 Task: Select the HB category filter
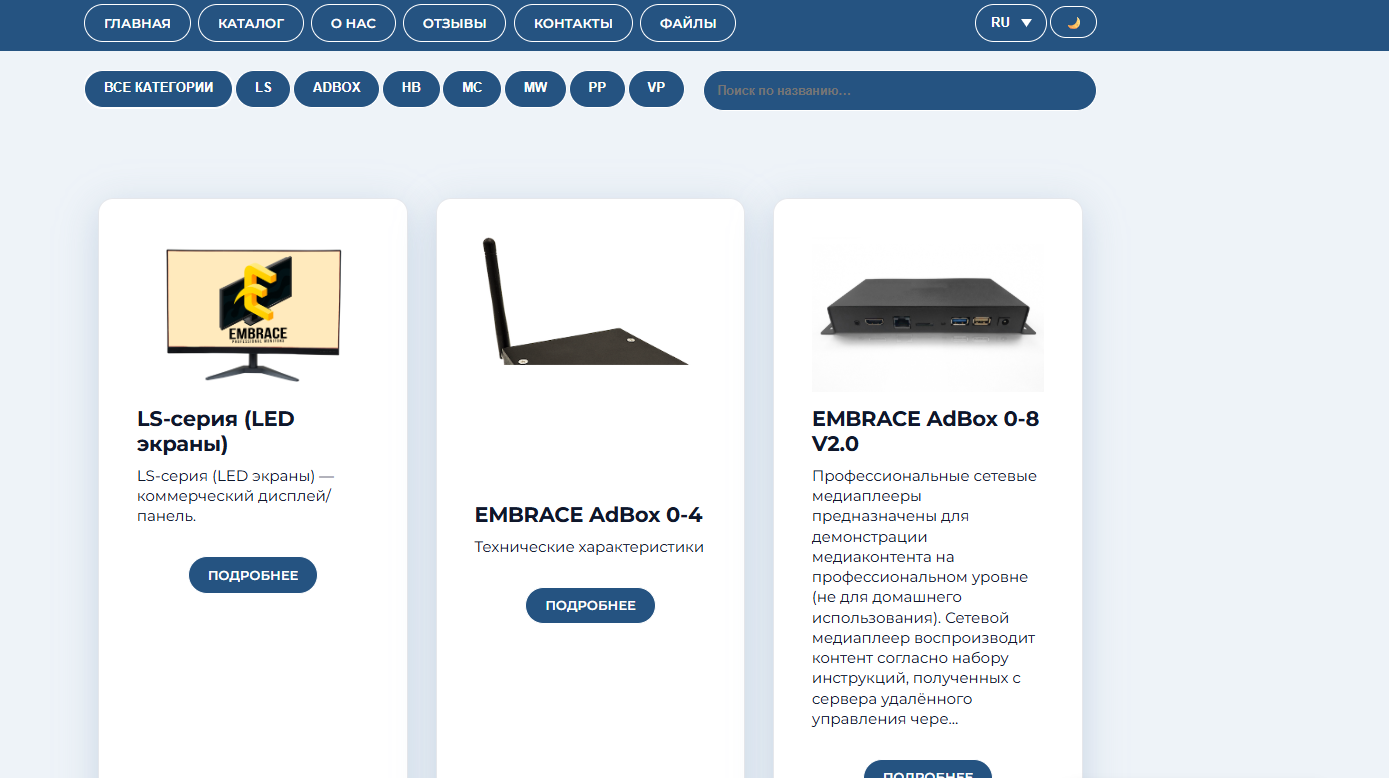(x=411, y=88)
